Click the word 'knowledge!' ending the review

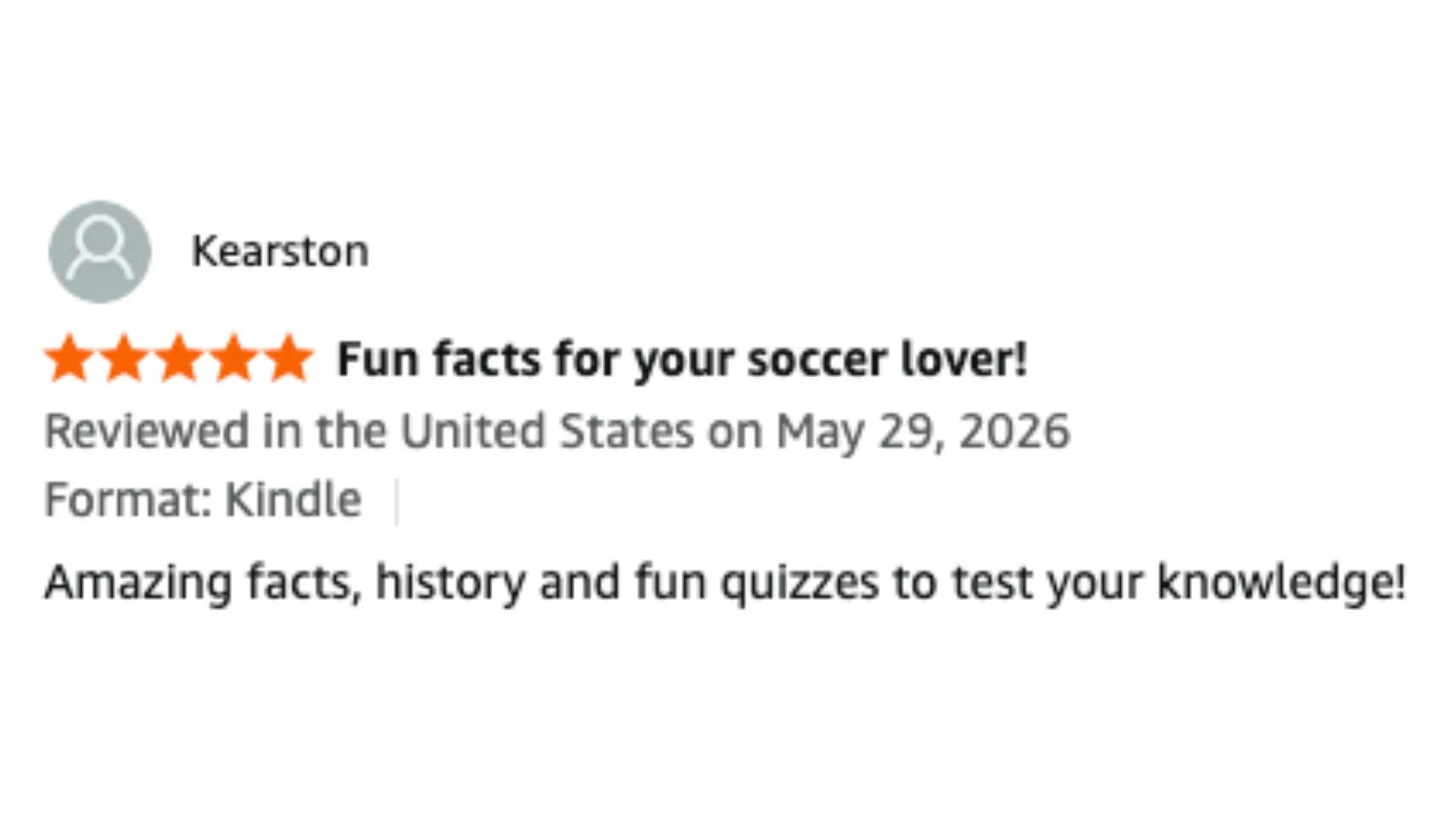pyautogui.click(x=1282, y=582)
